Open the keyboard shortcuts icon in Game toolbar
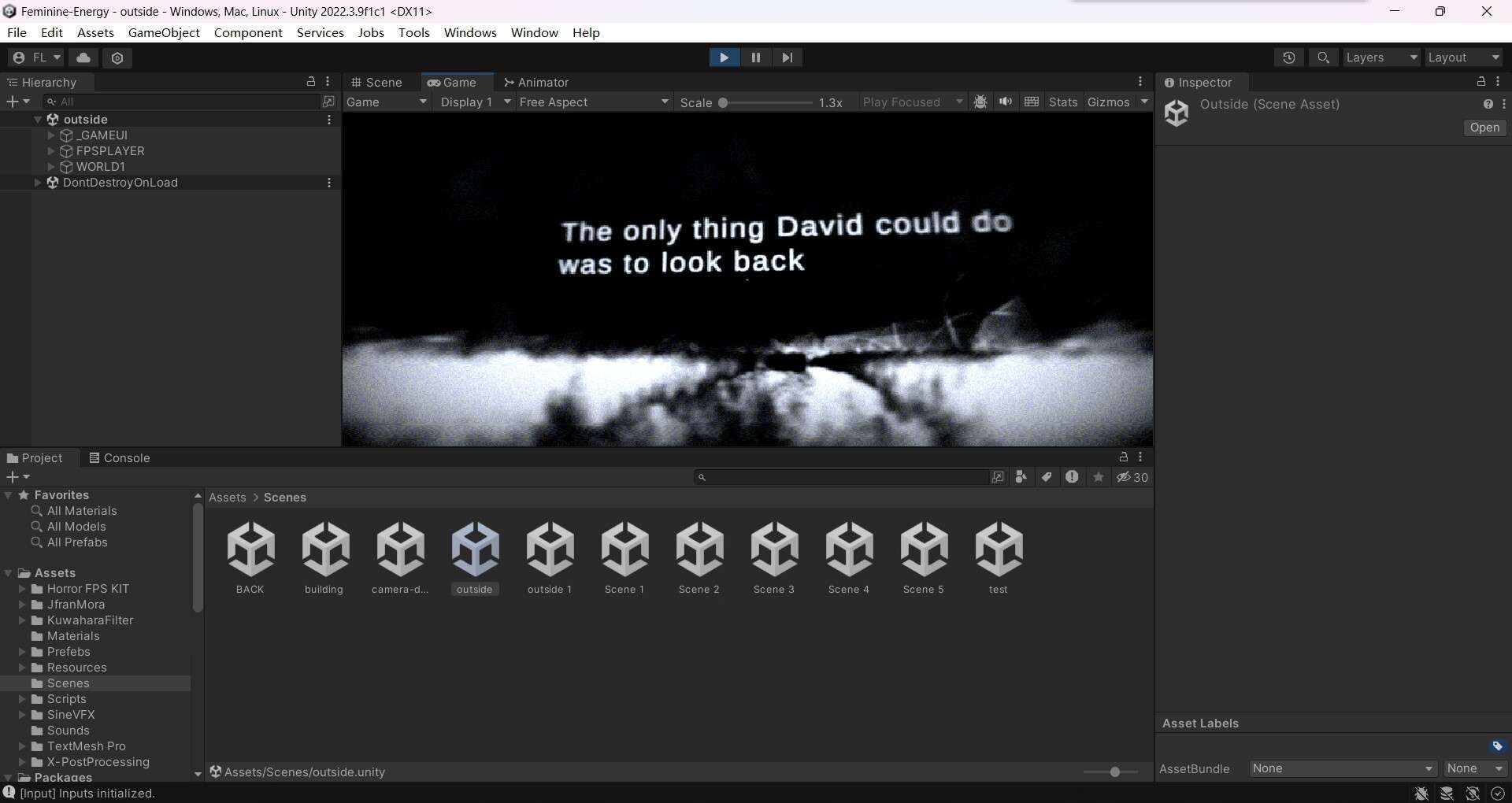1512x803 pixels. (1032, 102)
